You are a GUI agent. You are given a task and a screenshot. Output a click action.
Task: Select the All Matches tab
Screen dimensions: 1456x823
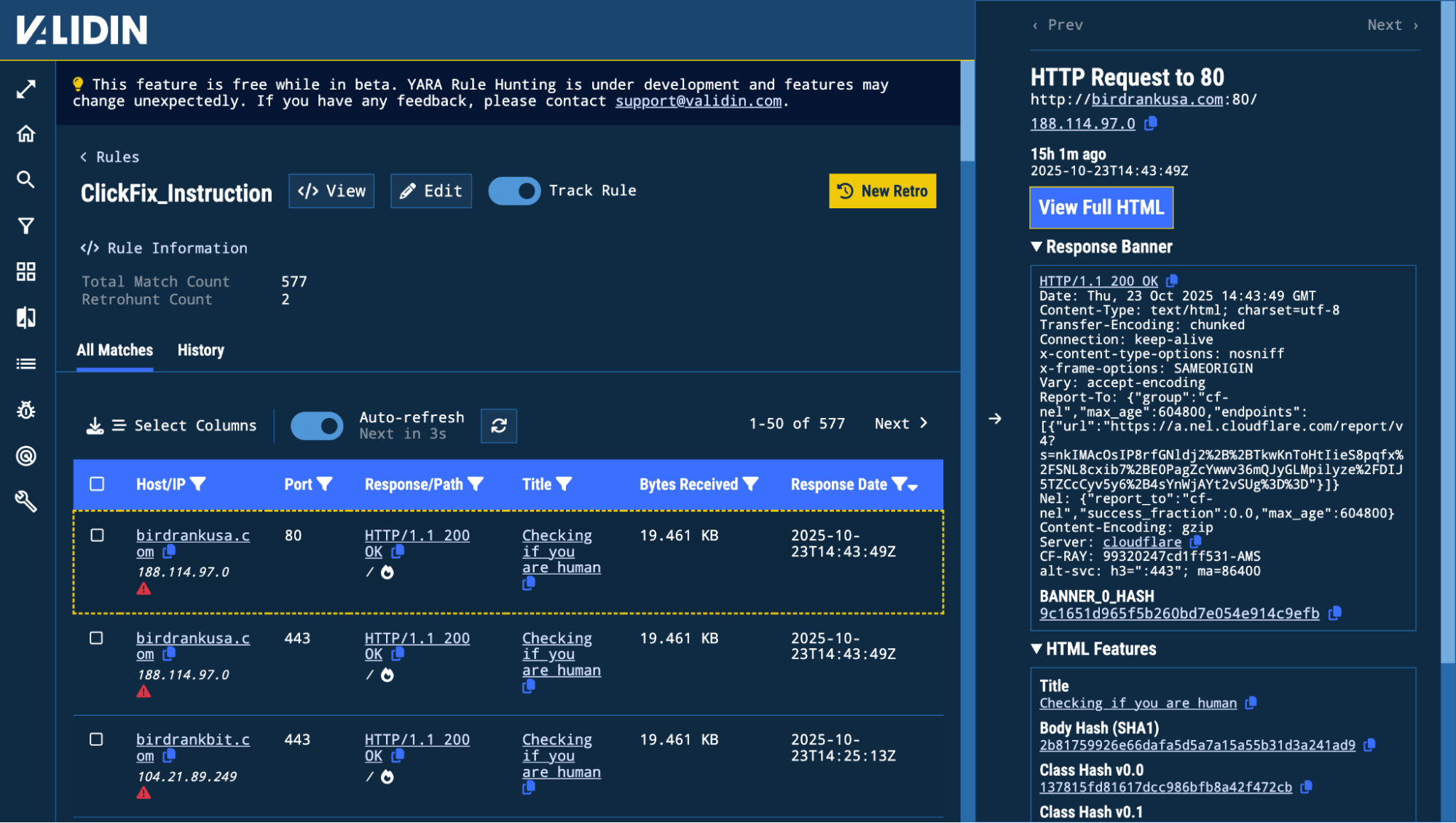(x=114, y=350)
